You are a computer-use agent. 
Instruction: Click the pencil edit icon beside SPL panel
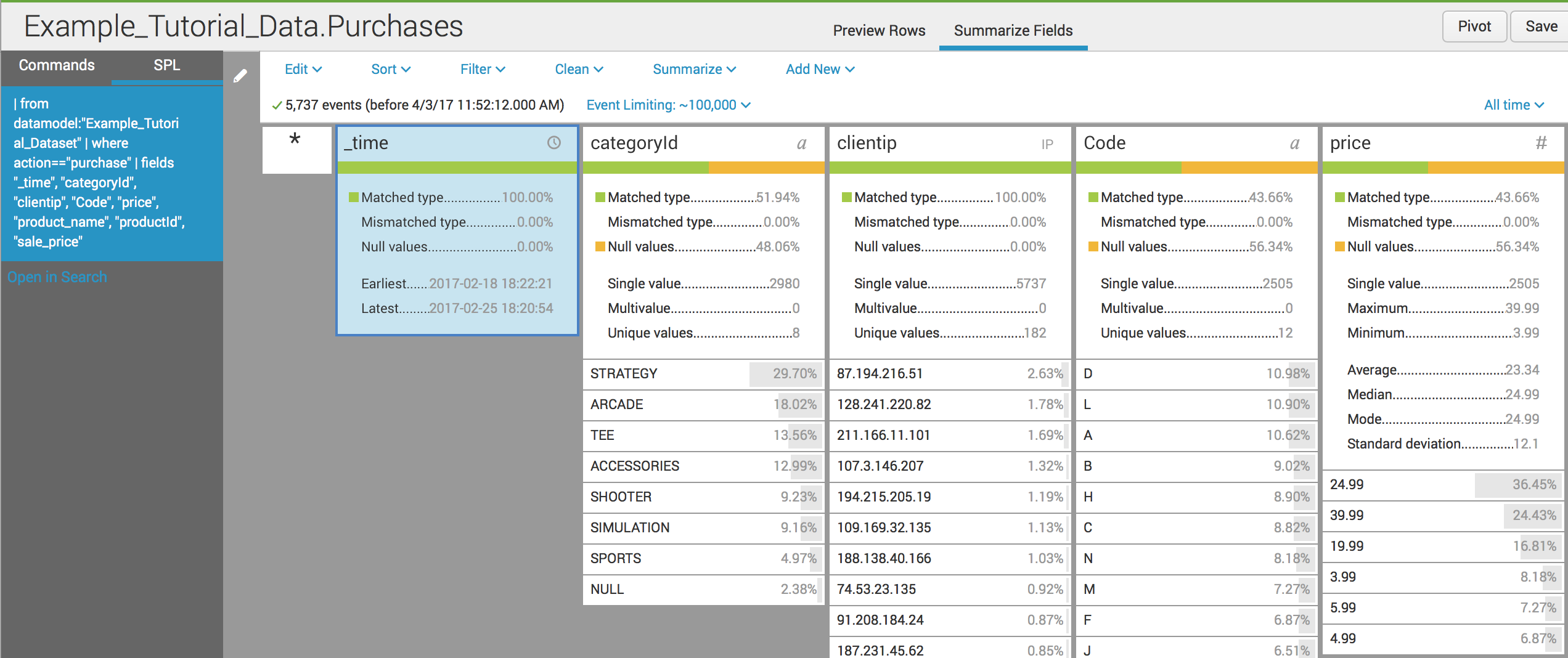(x=240, y=76)
